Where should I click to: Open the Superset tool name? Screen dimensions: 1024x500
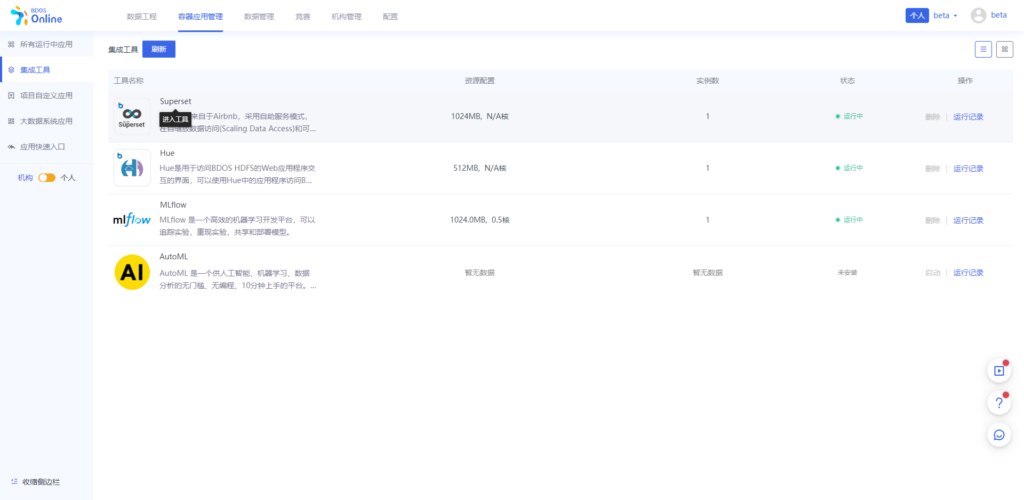pos(176,101)
